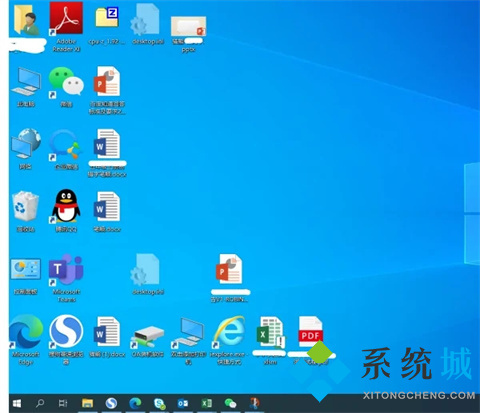Open WeChat from the taskbar
This screenshot has width=480, height=413.
[x=230, y=403]
